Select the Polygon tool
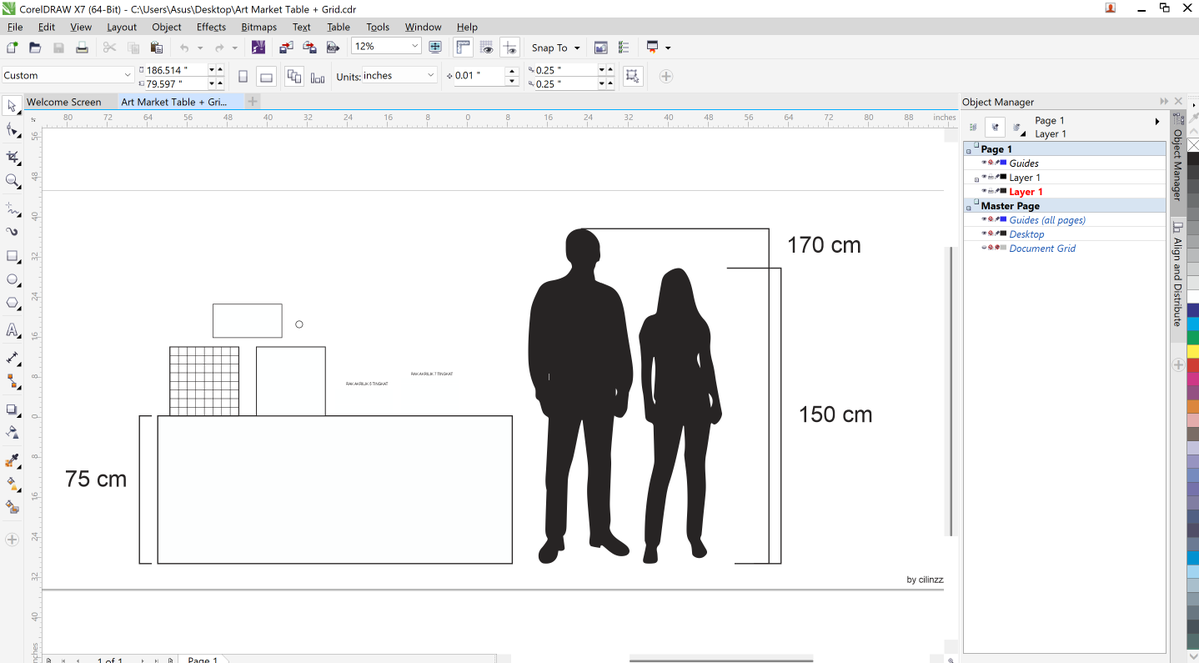 pos(11,304)
